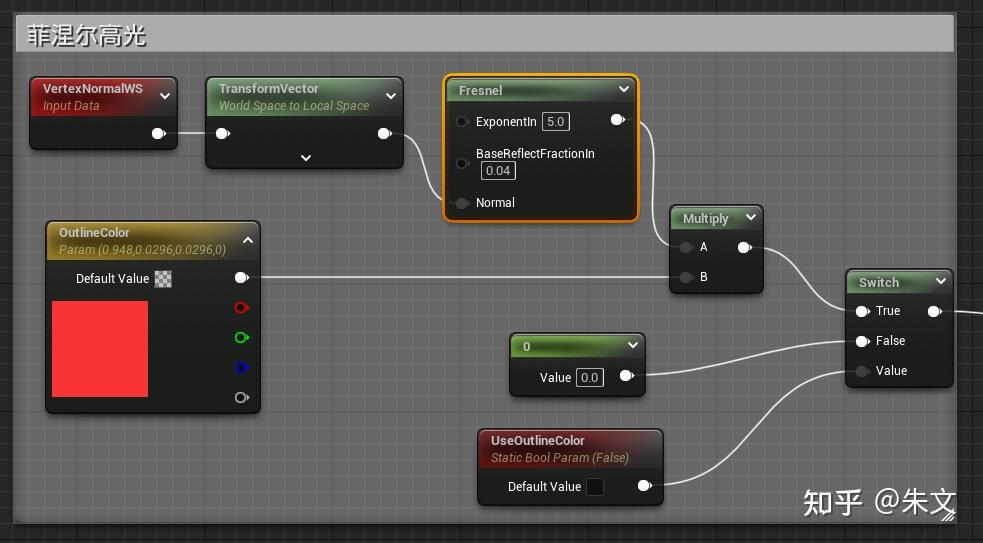Screen dimensions: 983x543
Task: Click the constant 0 output pin
Action: (626, 375)
